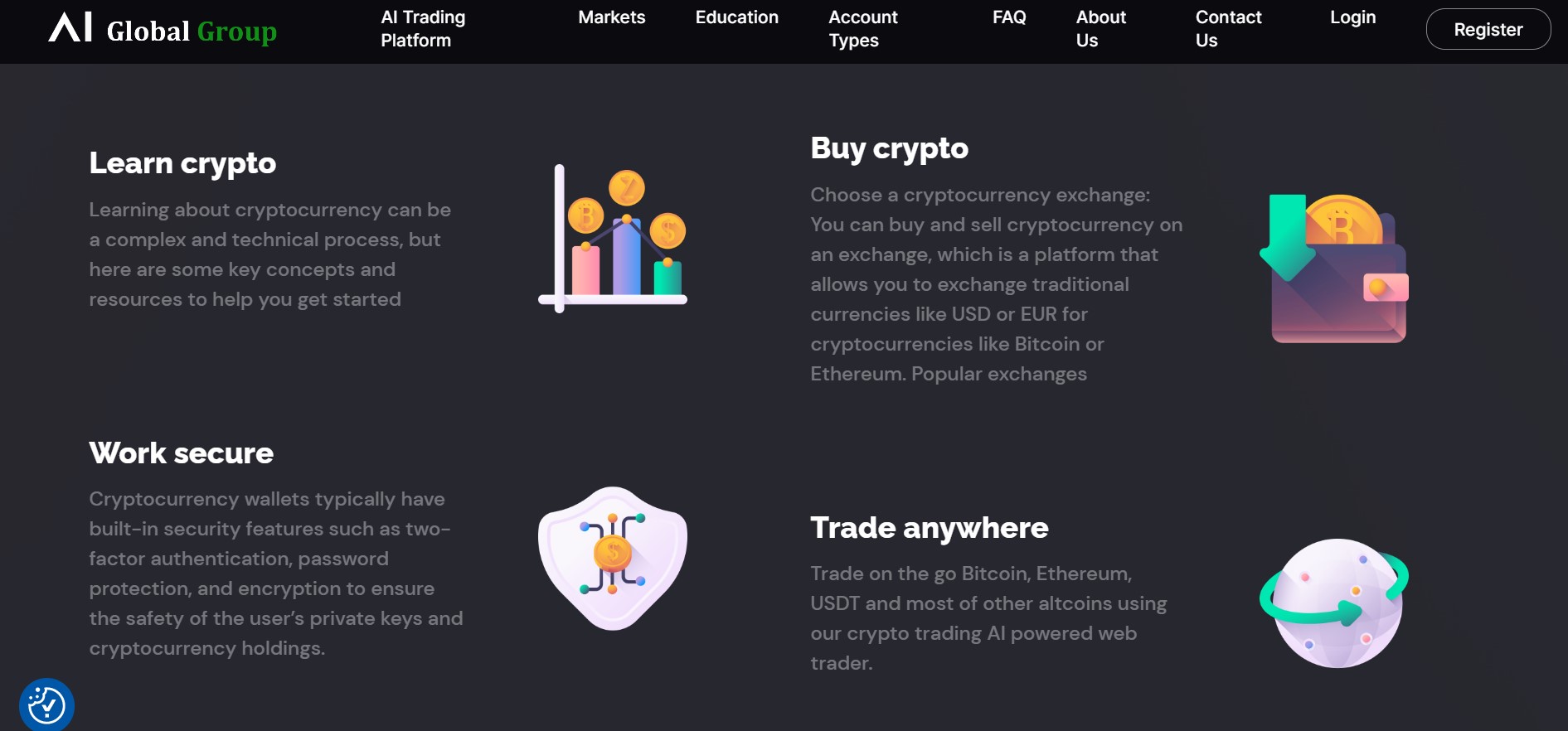
Task: Click the bar chart coins illustration
Action: pyautogui.click(x=613, y=238)
